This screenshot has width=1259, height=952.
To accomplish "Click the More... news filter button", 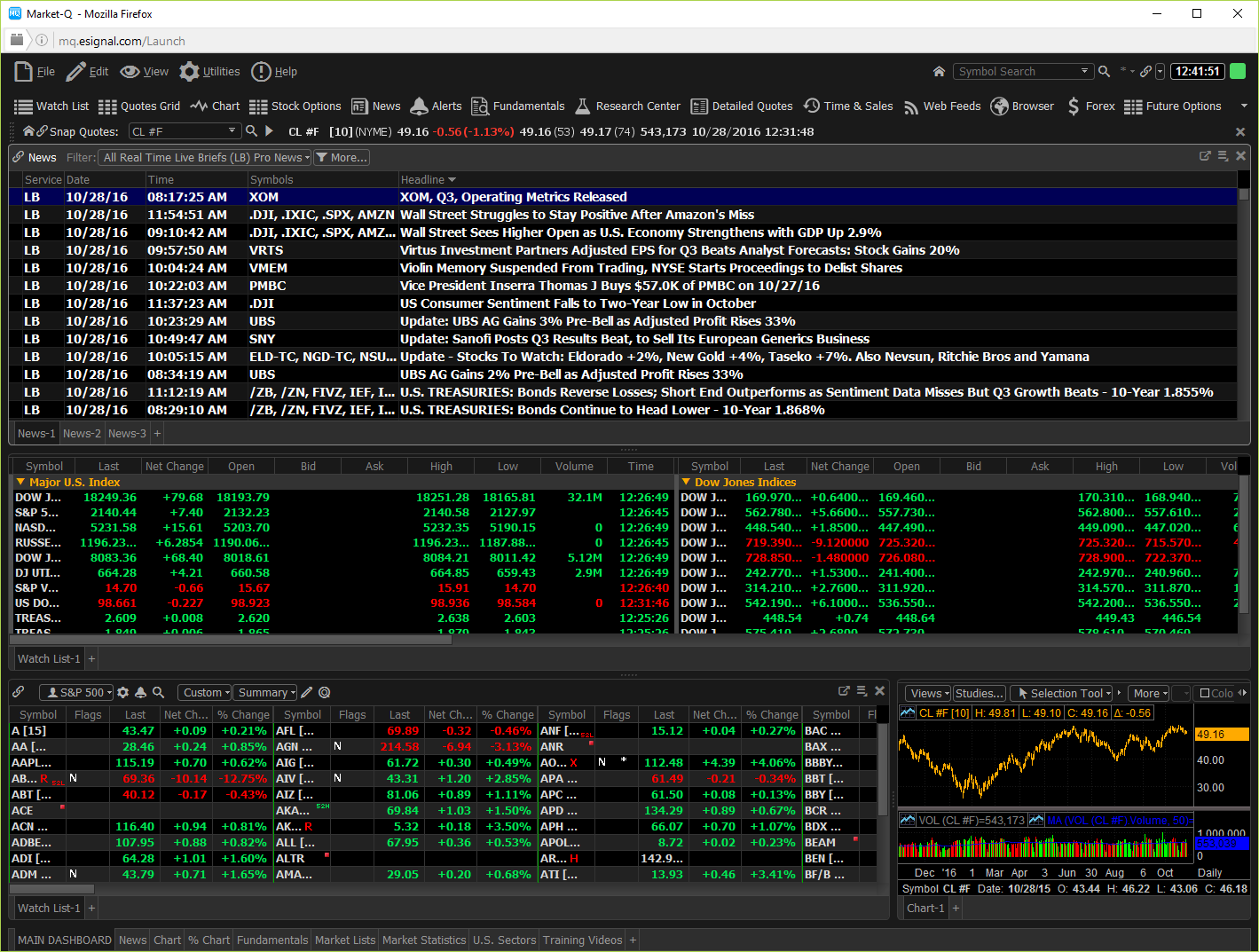I will pyautogui.click(x=342, y=158).
